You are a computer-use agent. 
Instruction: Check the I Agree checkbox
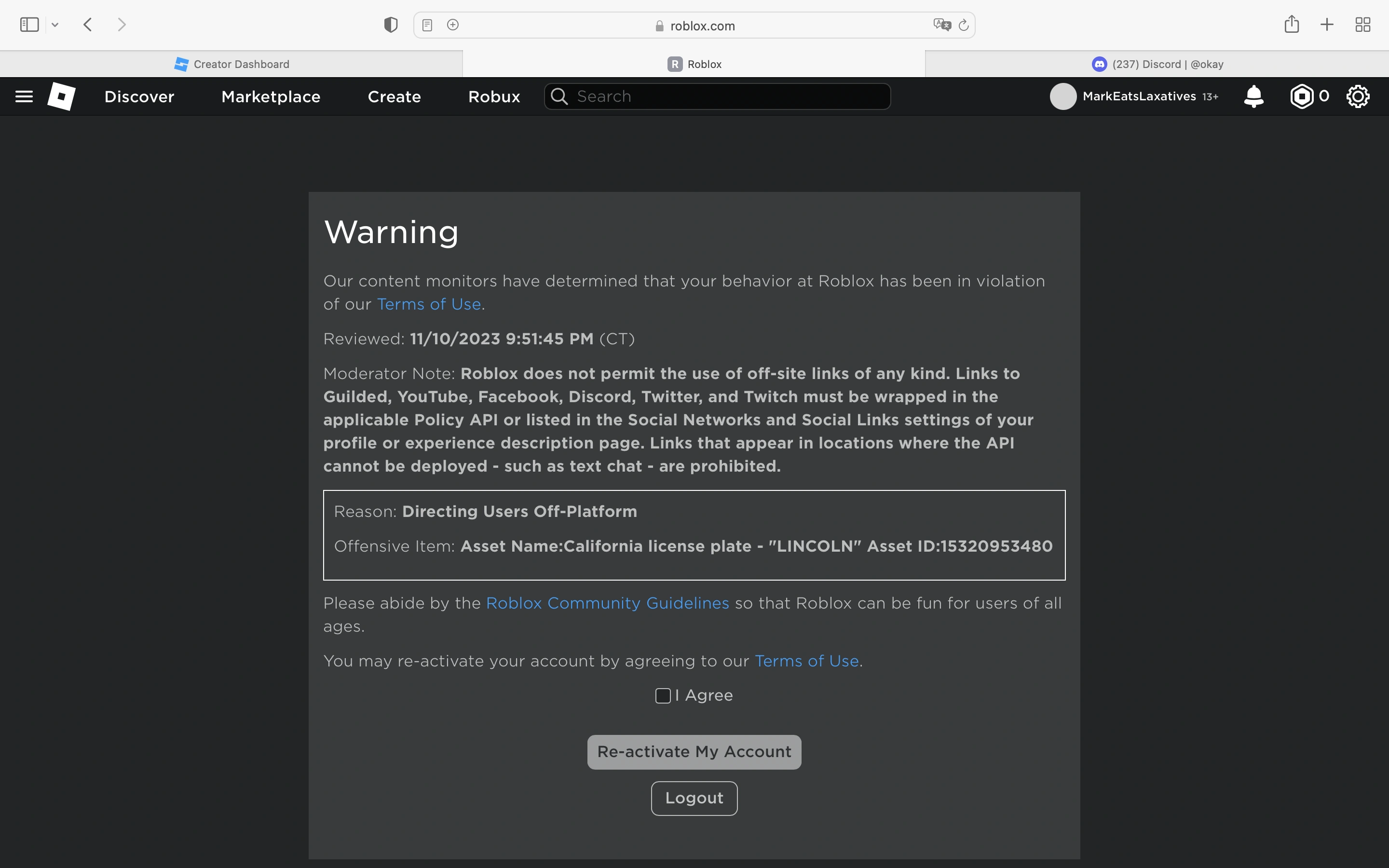(x=663, y=696)
